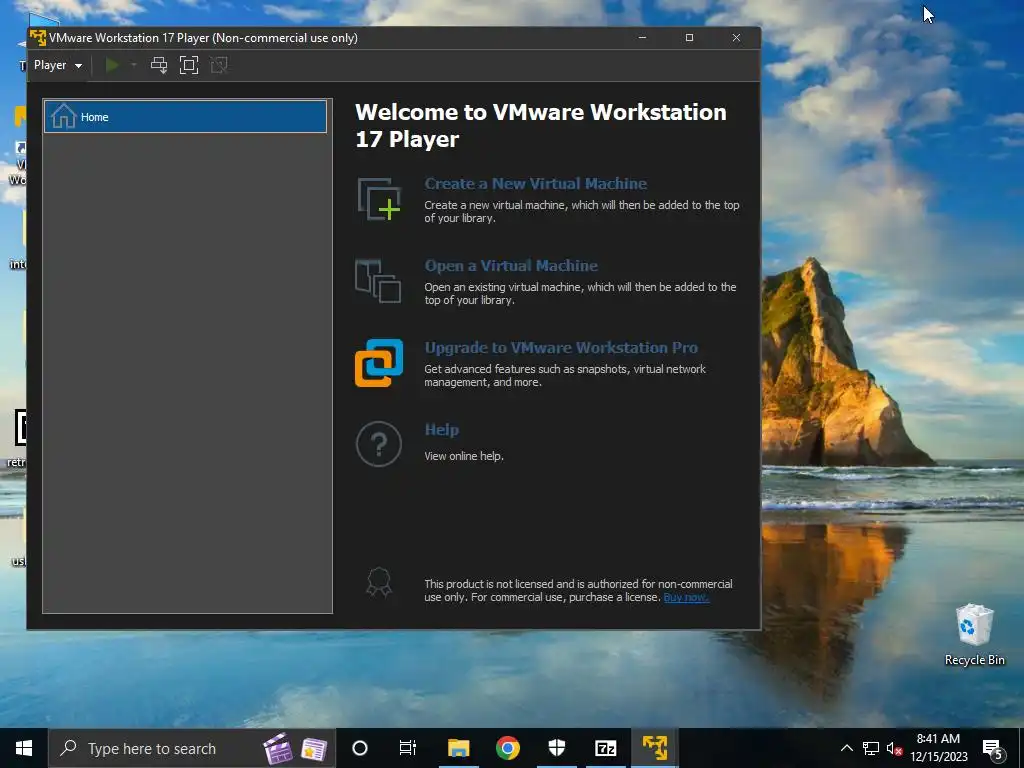Select Home in the library list

coord(185,117)
